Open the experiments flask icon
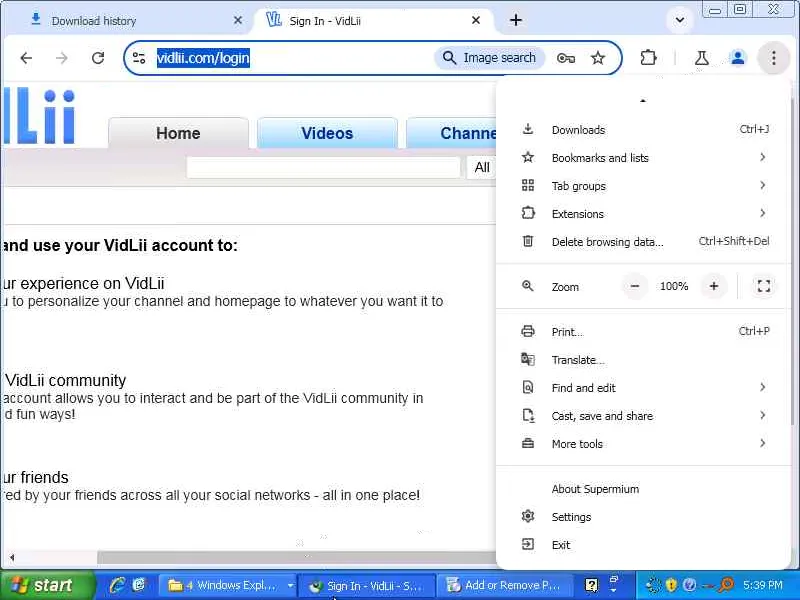This screenshot has width=800, height=600. pos(702,58)
